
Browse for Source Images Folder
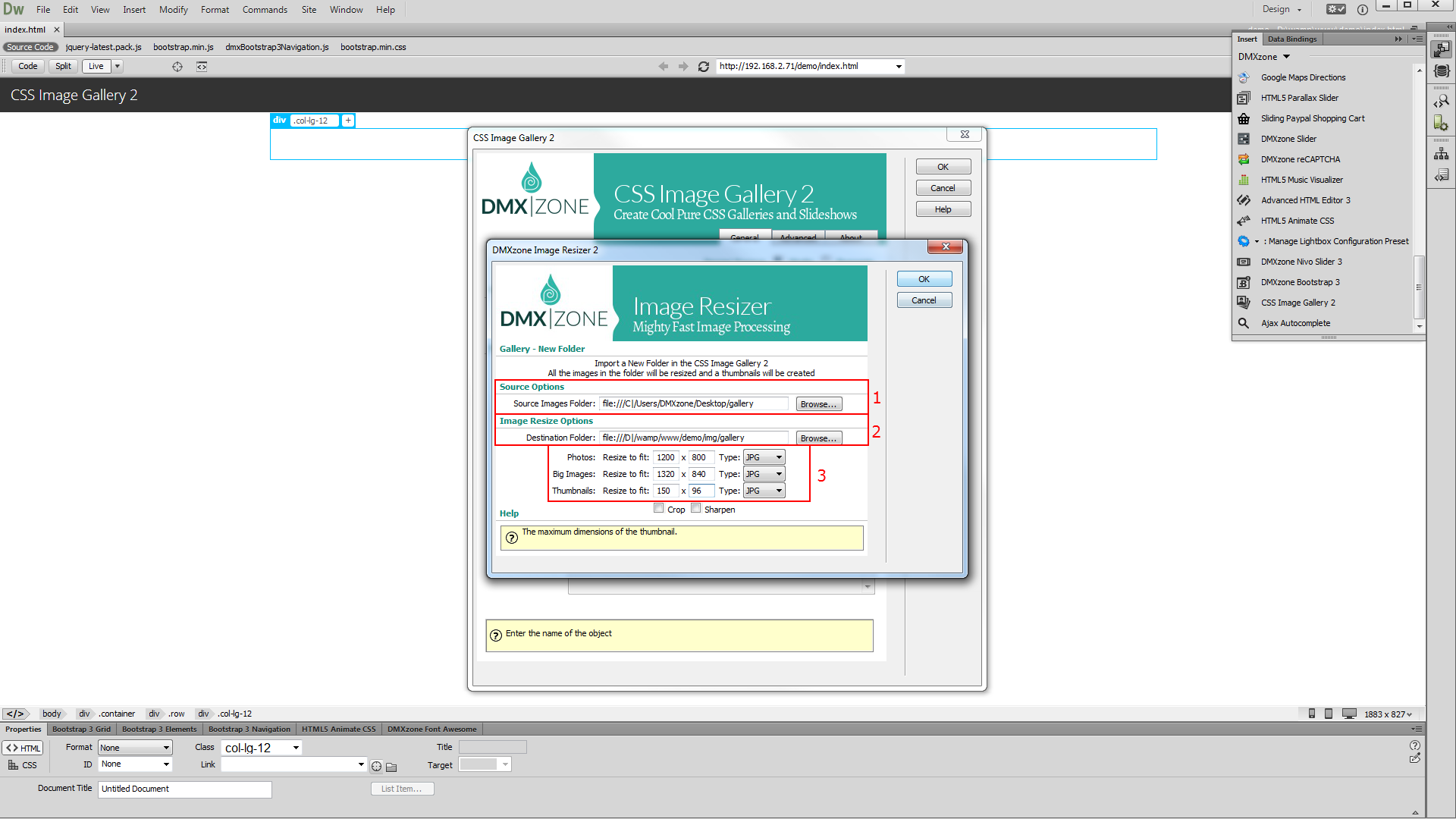pos(819,404)
